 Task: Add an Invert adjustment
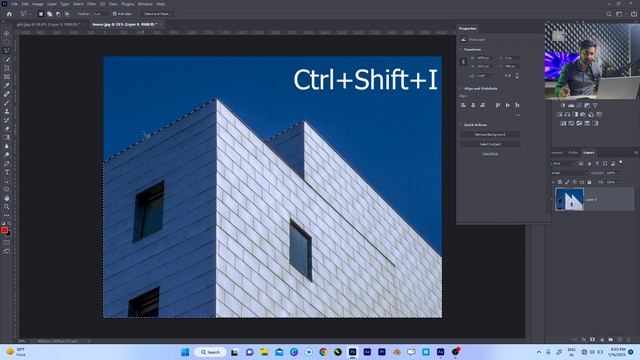click(563, 123)
